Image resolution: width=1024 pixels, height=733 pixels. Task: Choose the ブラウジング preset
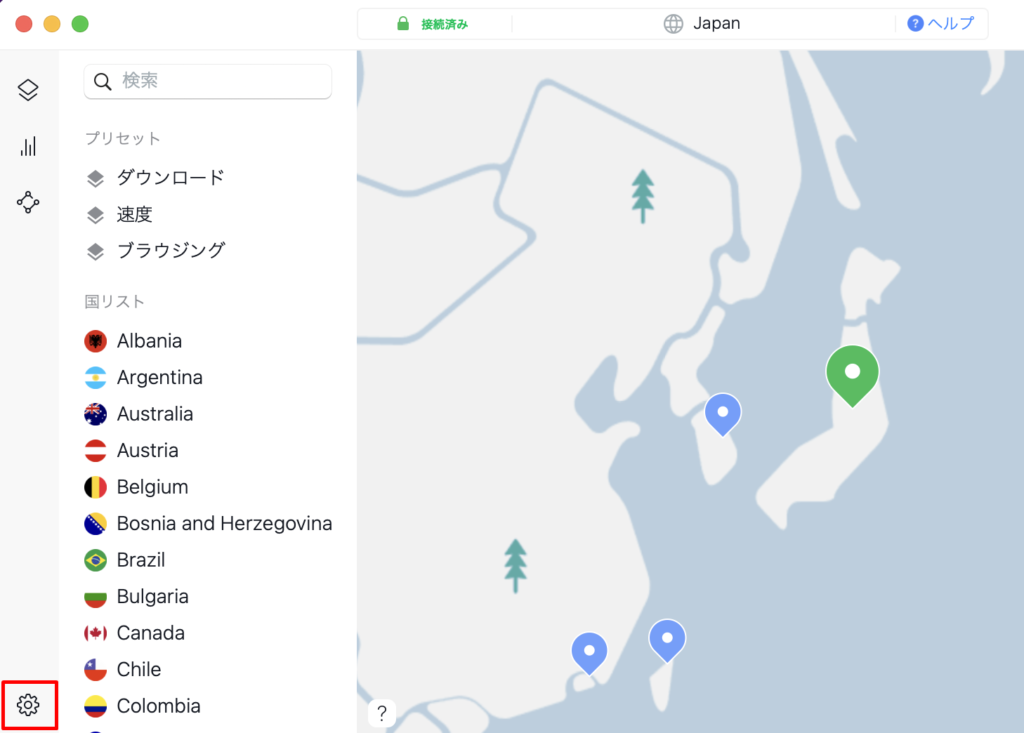tap(155, 251)
